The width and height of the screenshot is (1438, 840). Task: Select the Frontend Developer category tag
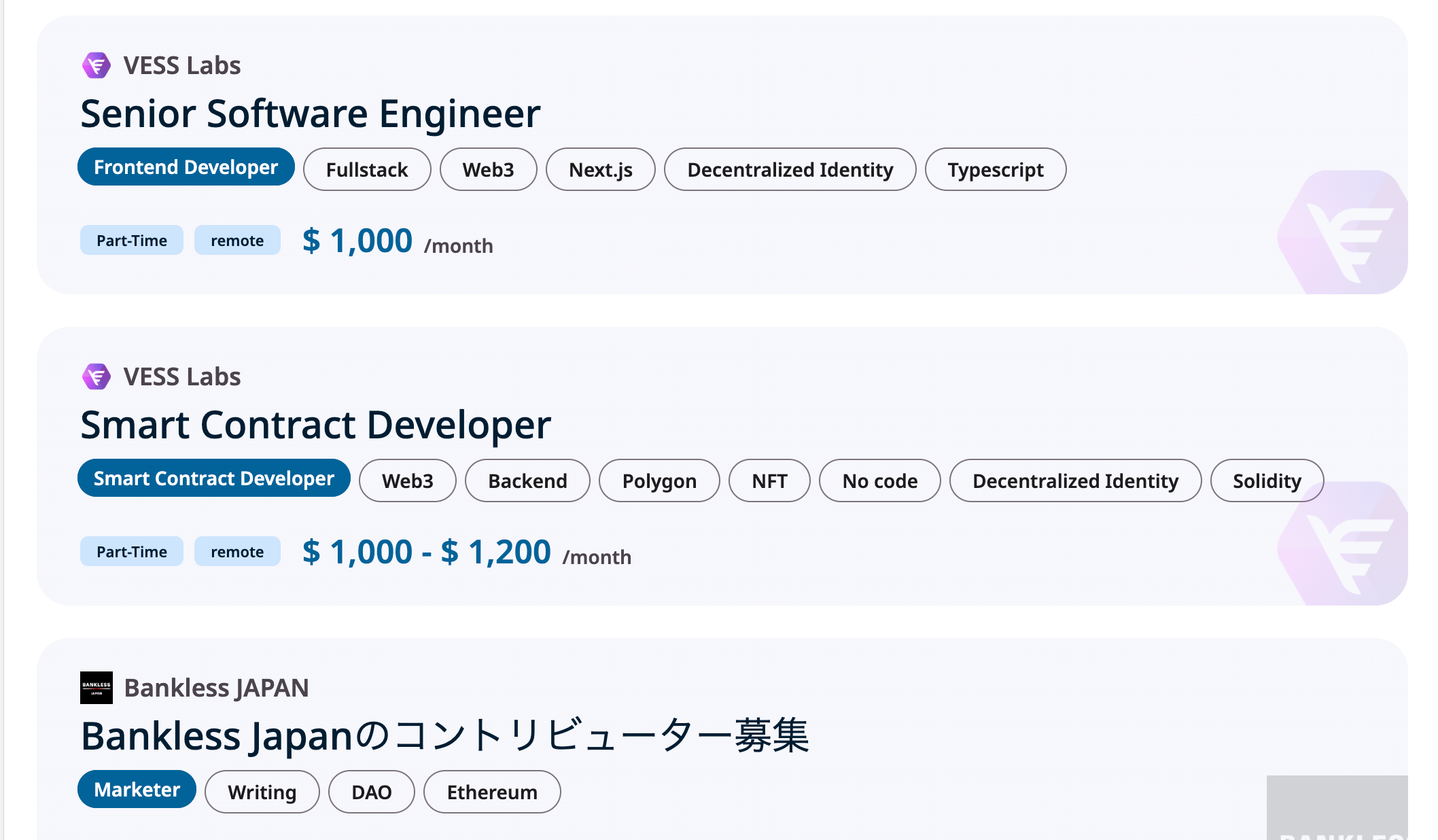186,167
